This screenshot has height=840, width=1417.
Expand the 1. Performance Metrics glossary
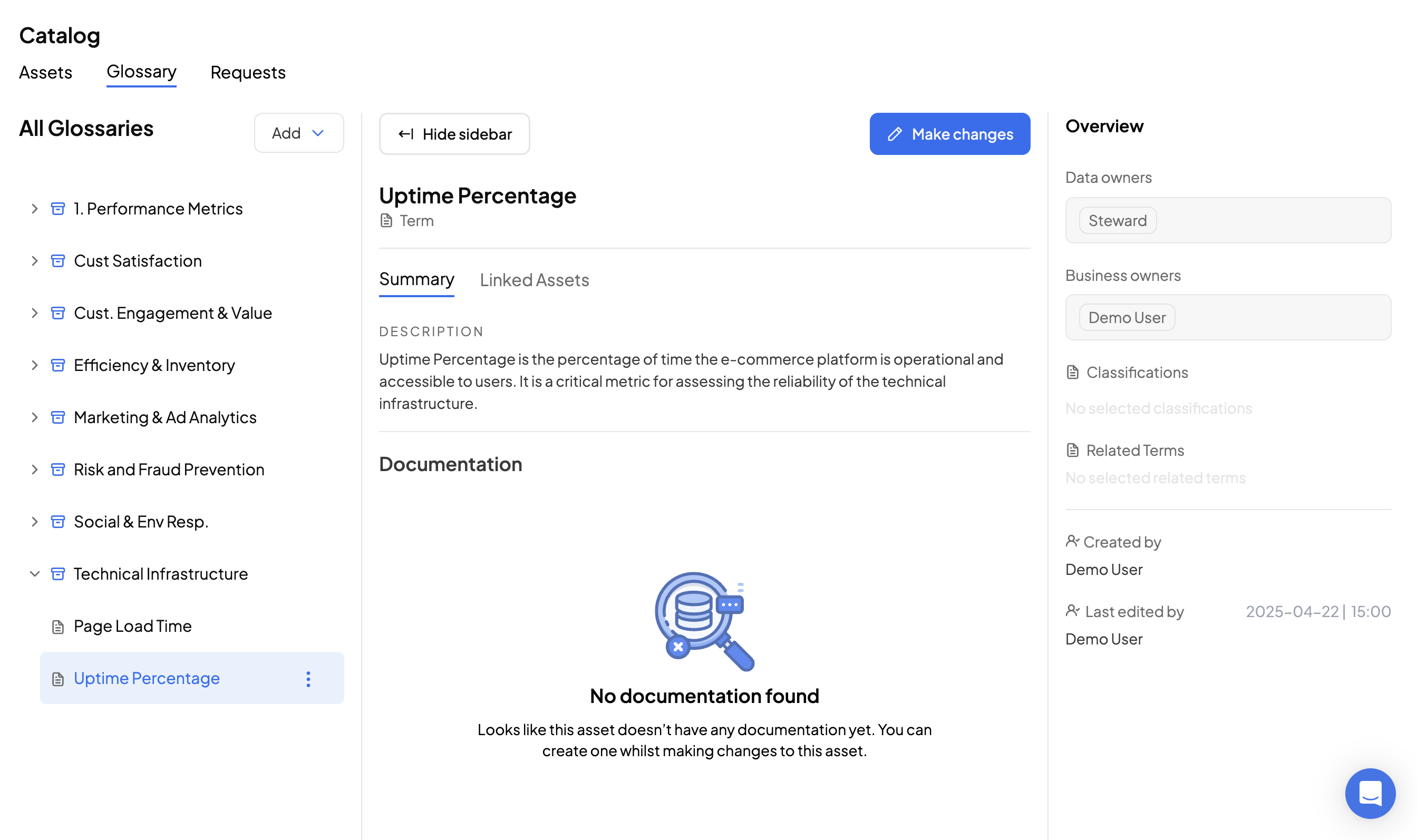tap(35, 209)
